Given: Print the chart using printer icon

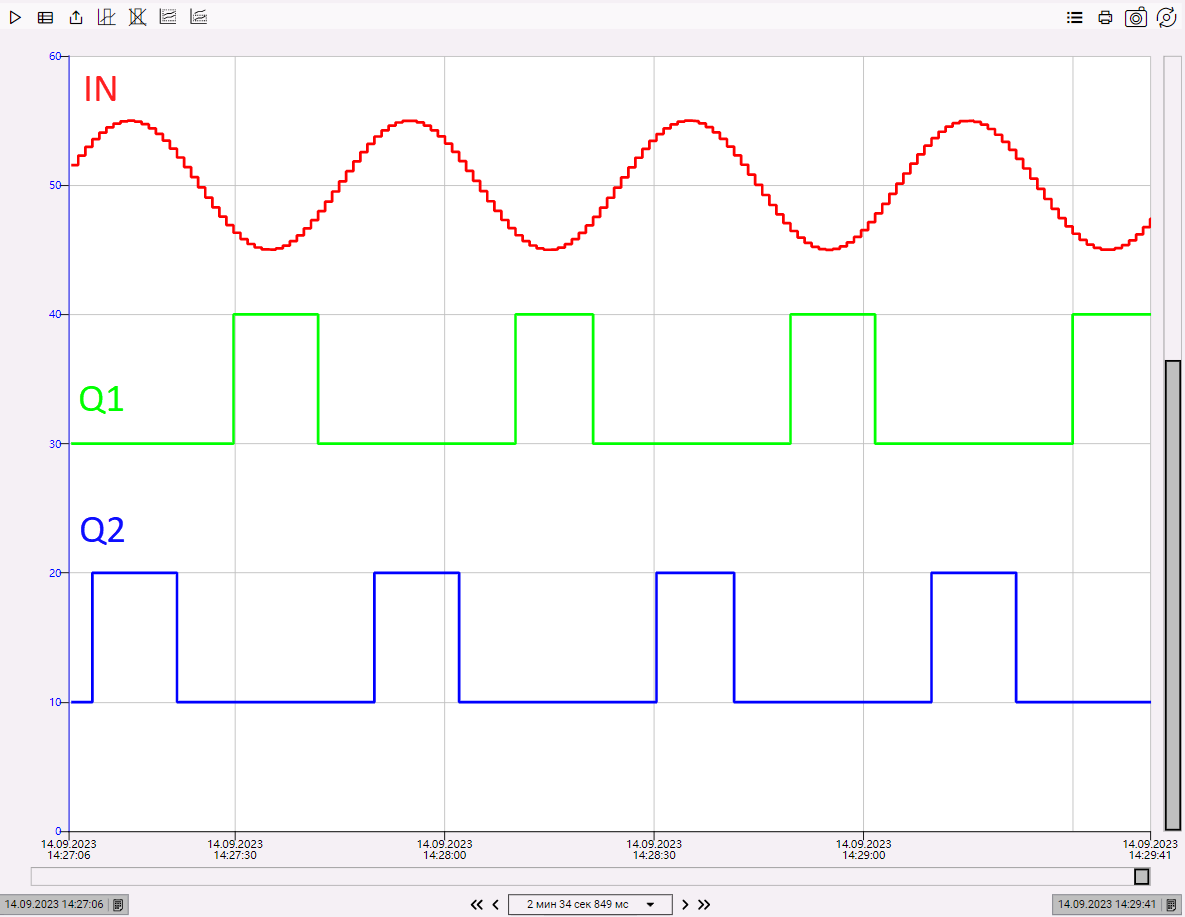Looking at the screenshot, I should [x=1105, y=17].
